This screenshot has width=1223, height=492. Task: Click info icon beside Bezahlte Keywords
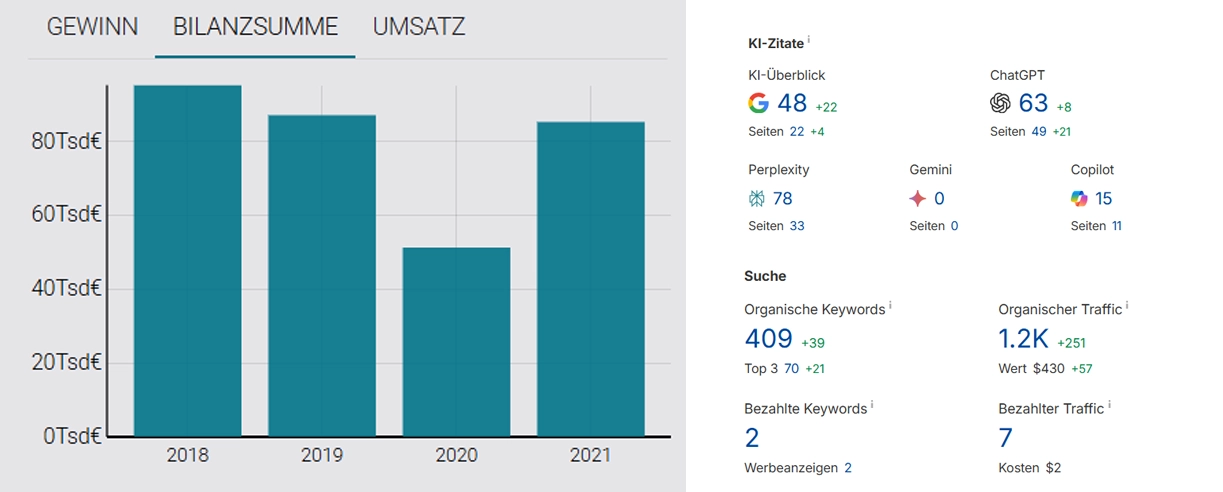[x=872, y=405]
